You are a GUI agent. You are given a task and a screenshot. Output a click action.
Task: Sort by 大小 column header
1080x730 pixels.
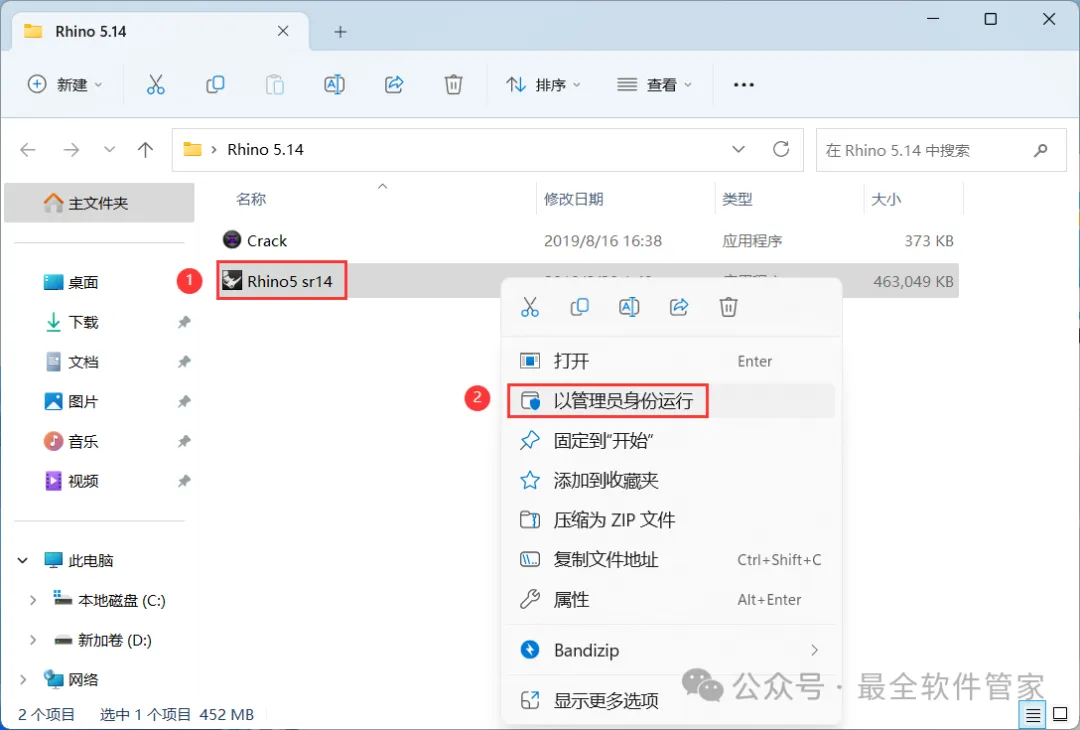886,199
